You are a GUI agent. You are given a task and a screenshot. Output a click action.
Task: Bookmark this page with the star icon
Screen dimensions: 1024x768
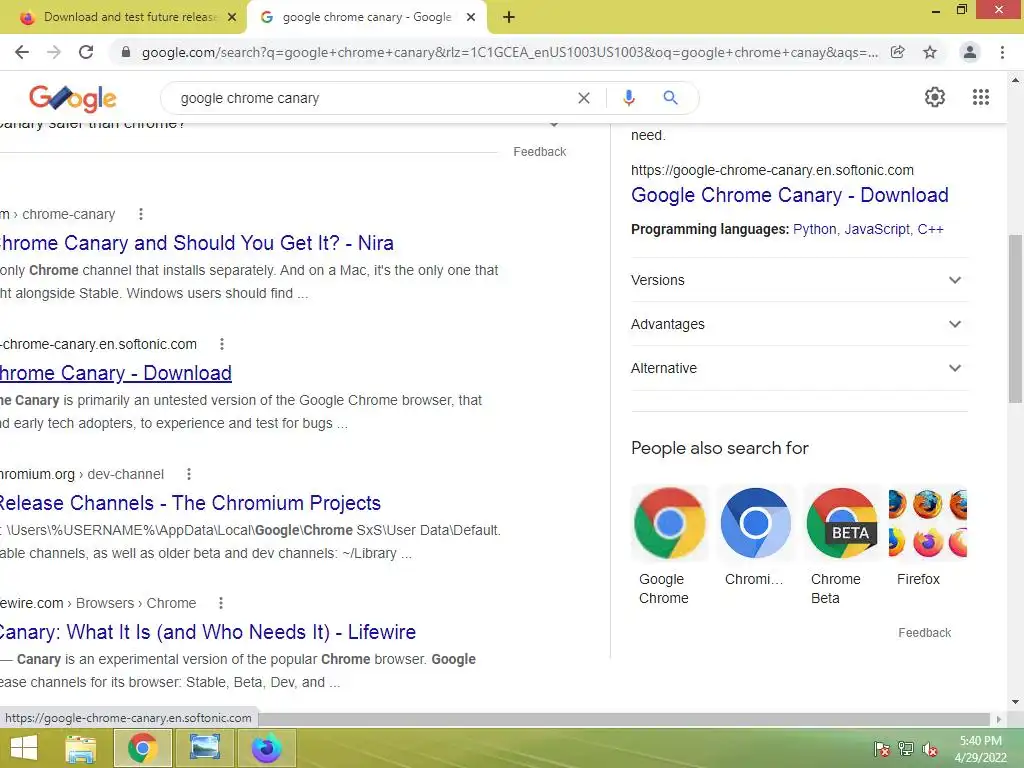click(x=930, y=52)
